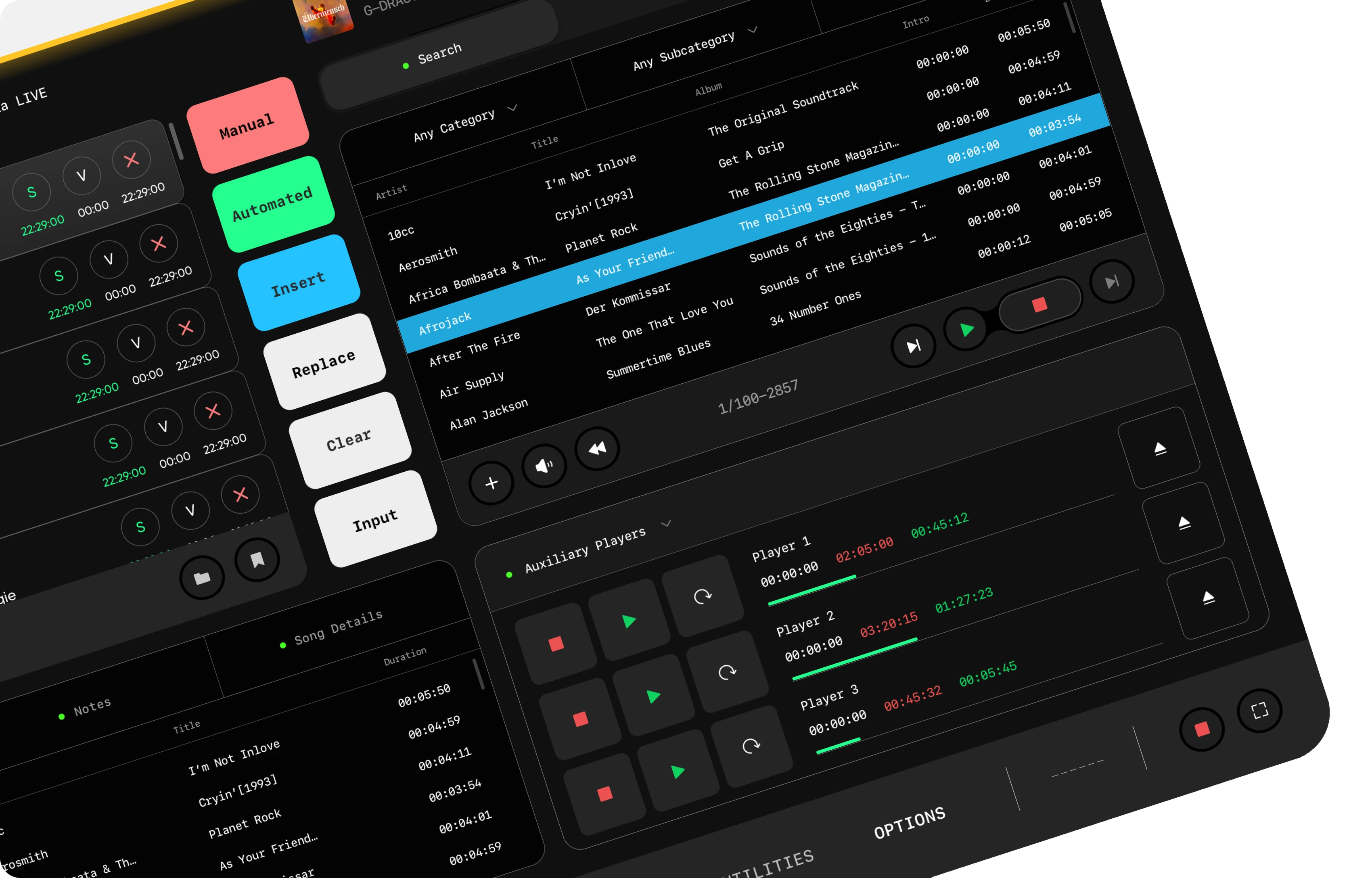Click the white skip-next button
Viewport: 1372px width, 878px height.
coord(914,346)
